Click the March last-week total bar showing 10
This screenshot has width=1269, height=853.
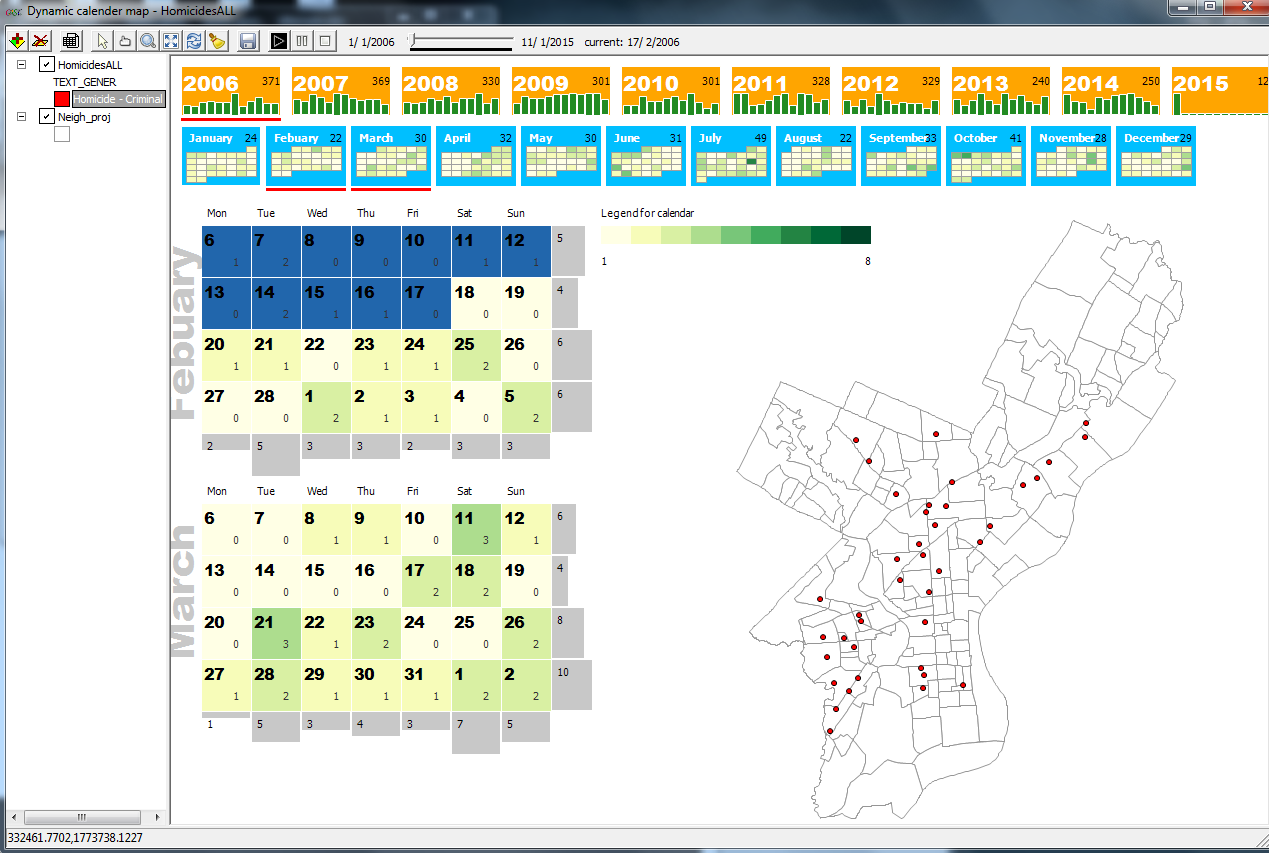pos(572,685)
